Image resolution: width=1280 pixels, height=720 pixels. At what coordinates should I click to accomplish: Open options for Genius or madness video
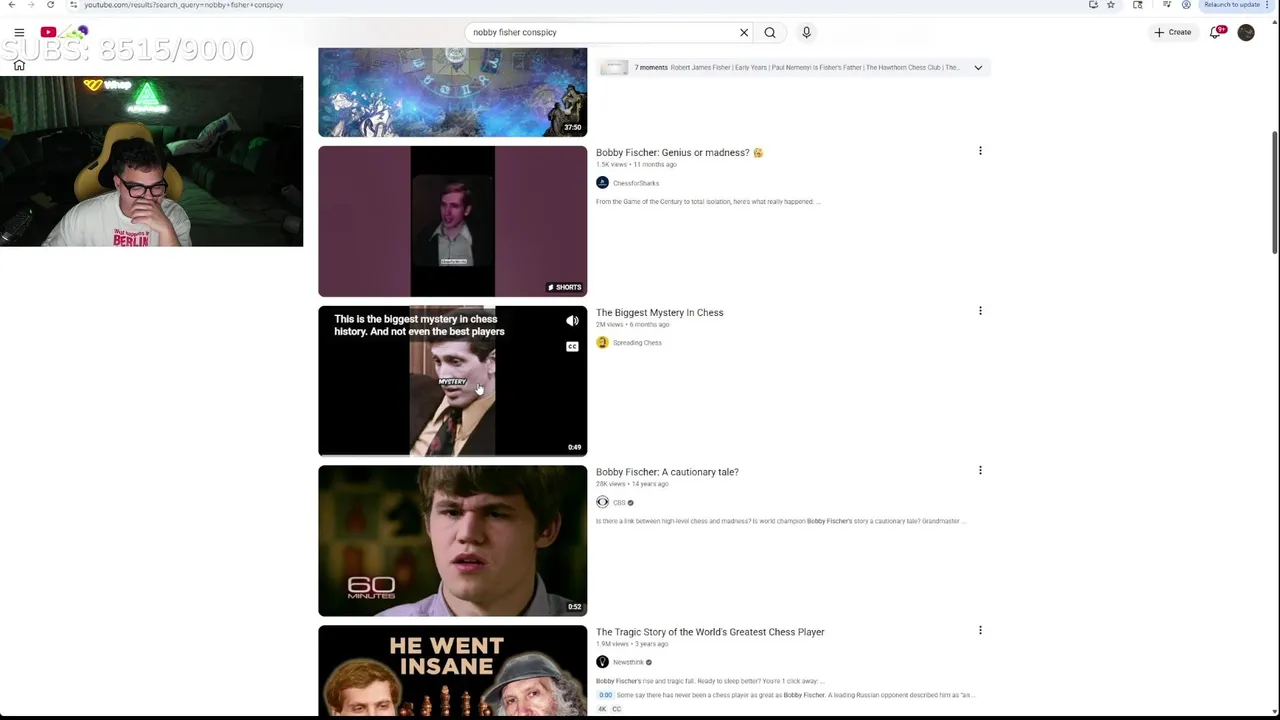pos(980,151)
